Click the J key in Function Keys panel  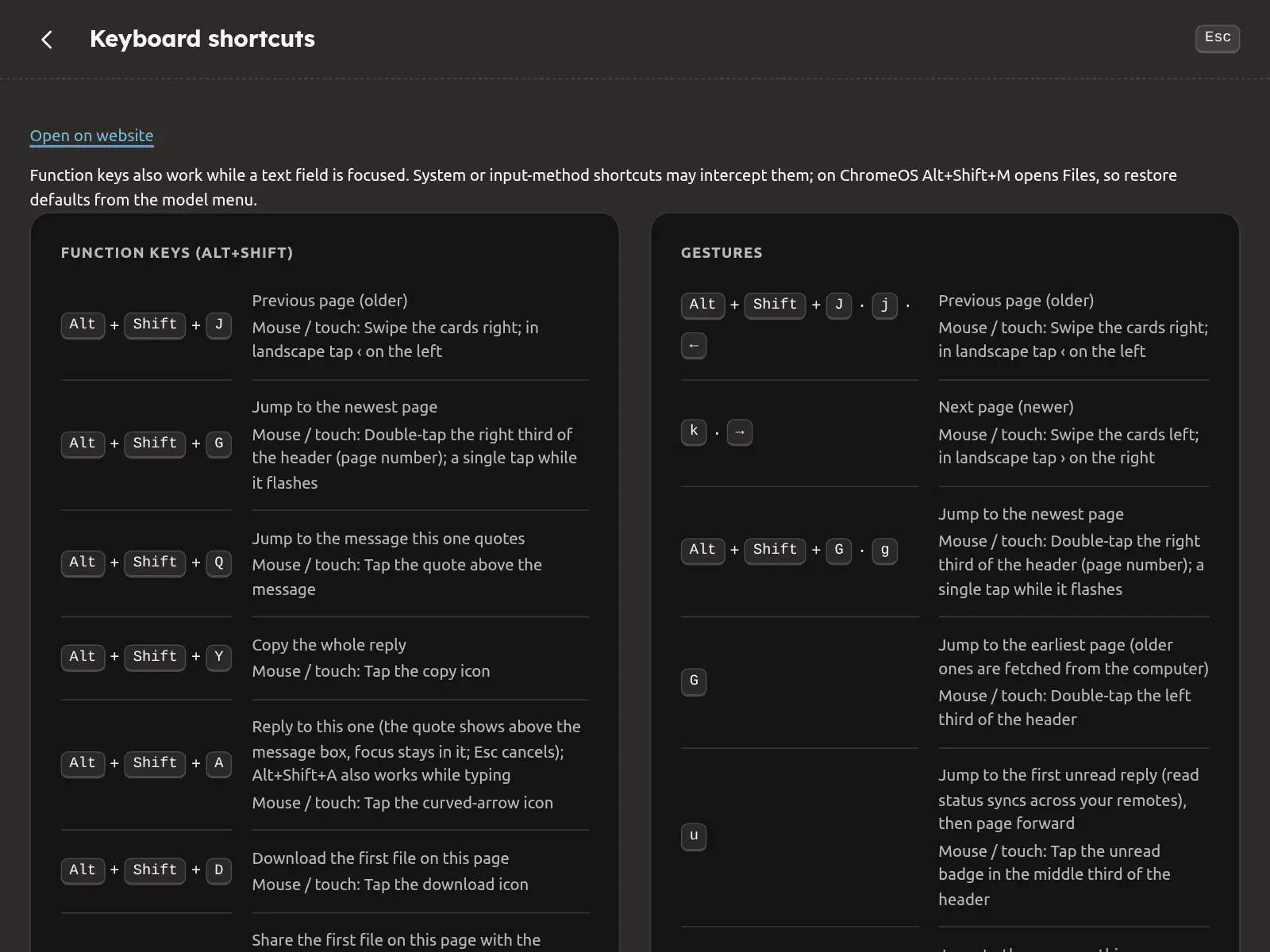(219, 324)
